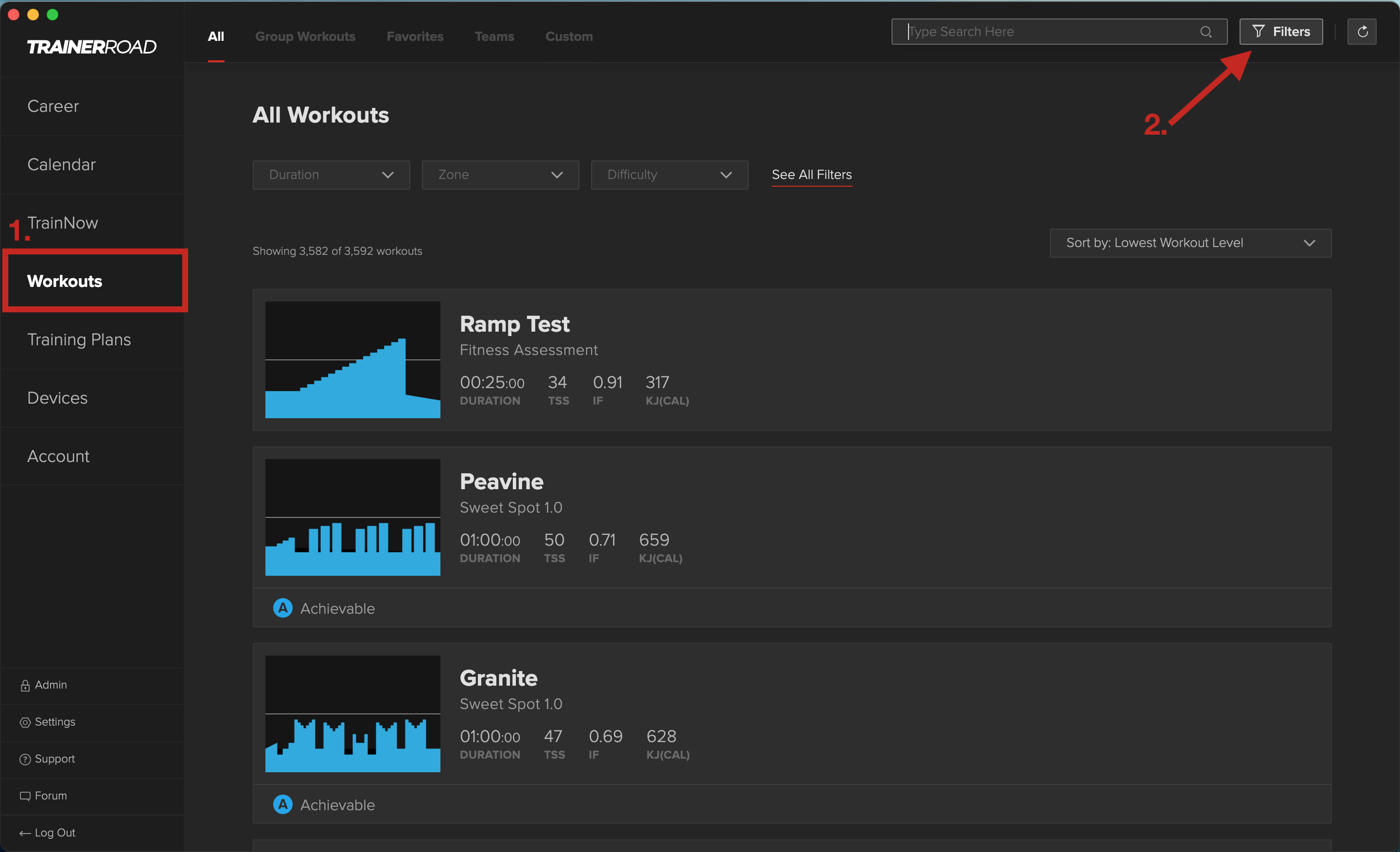Click the refresh icon button
Viewport: 1400px width, 852px height.
point(1362,31)
